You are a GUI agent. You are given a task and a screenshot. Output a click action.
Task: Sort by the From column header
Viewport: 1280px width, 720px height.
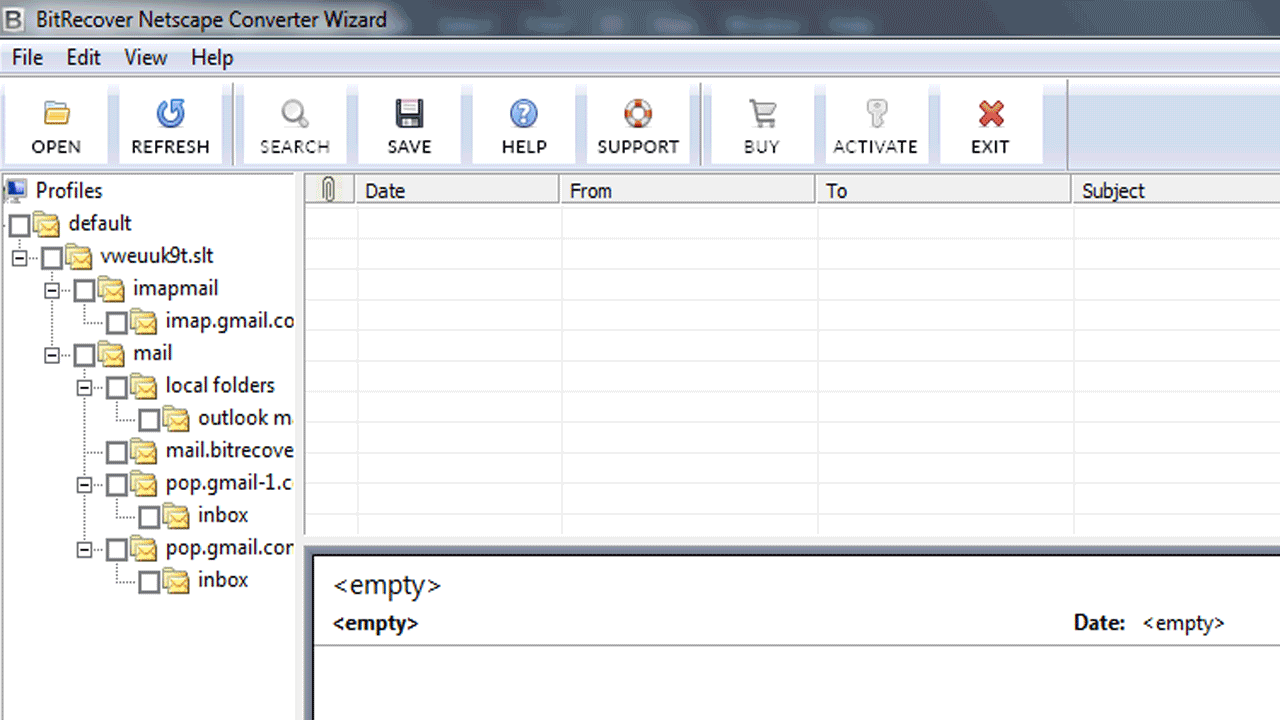click(688, 190)
